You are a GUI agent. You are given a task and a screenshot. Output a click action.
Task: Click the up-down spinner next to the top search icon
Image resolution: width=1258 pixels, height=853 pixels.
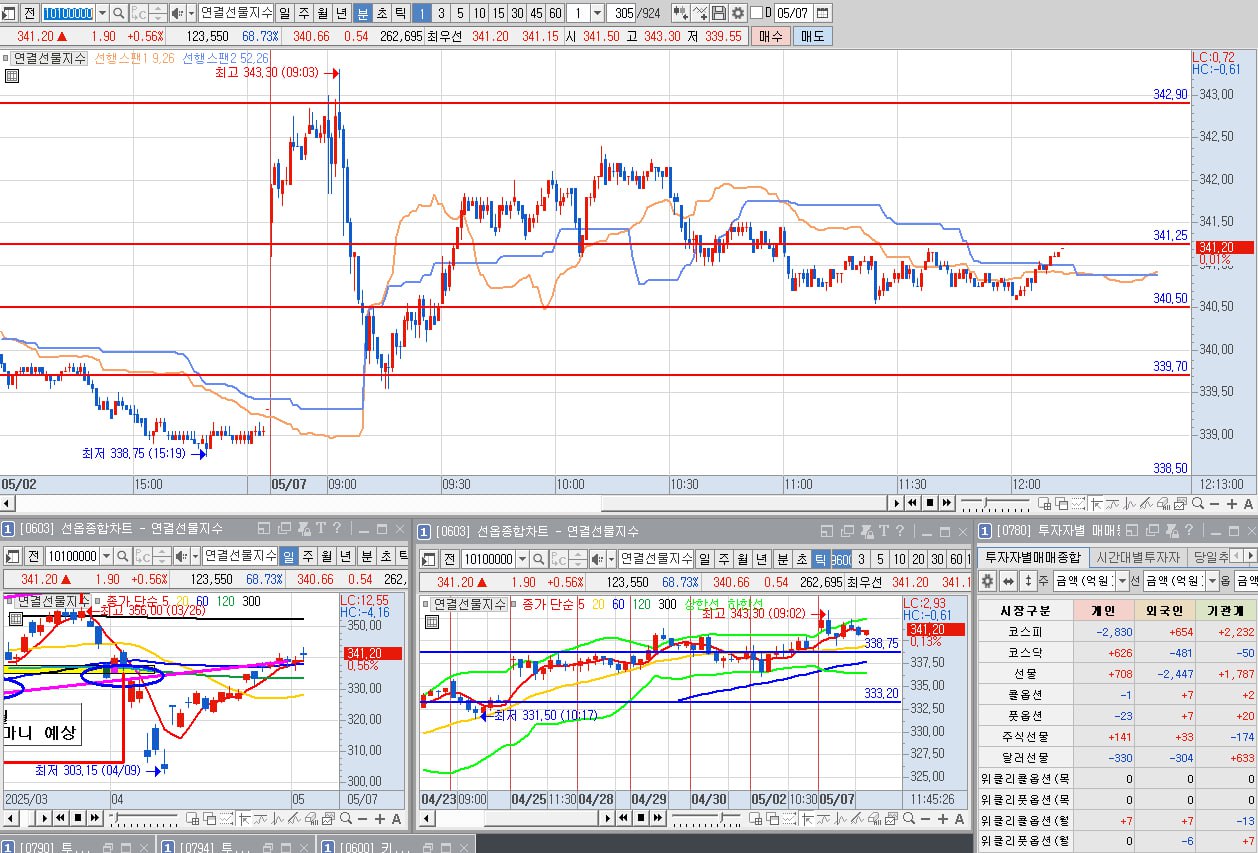(157, 13)
